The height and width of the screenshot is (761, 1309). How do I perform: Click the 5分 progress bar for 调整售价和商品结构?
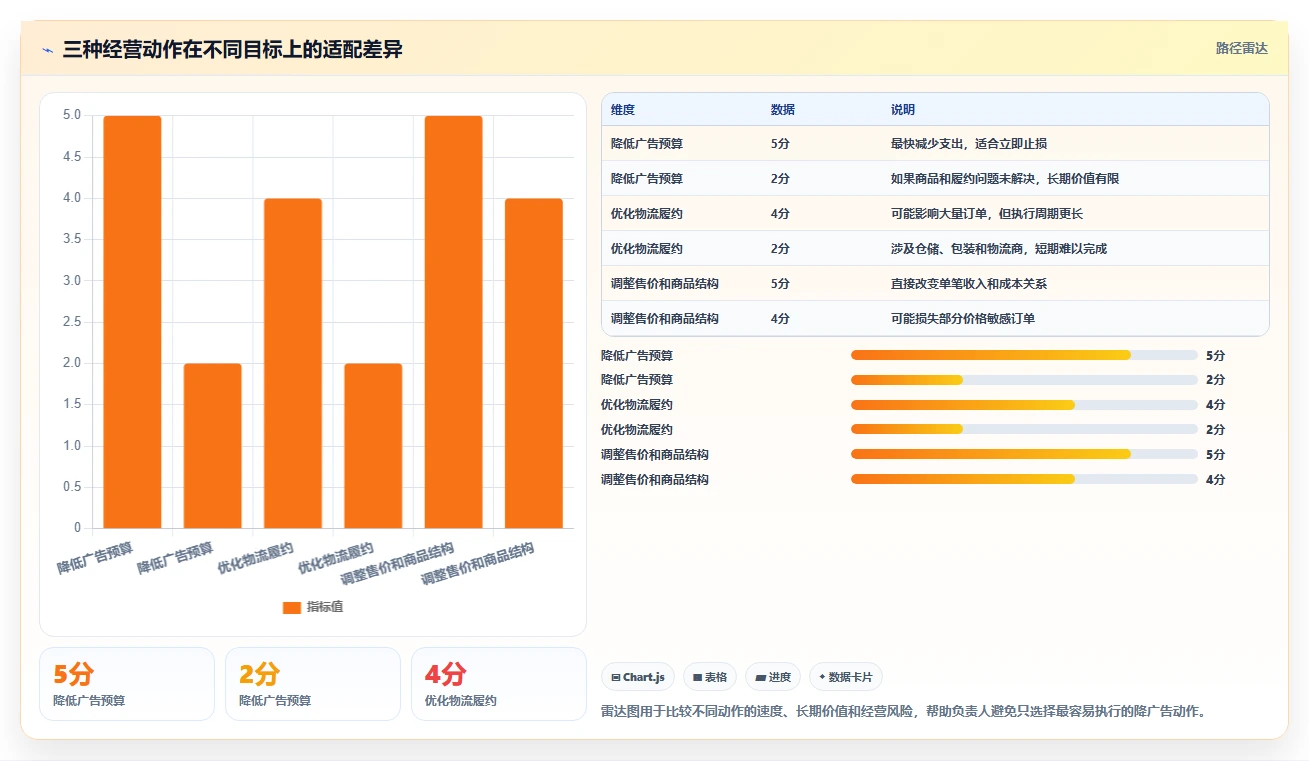tap(1024, 454)
